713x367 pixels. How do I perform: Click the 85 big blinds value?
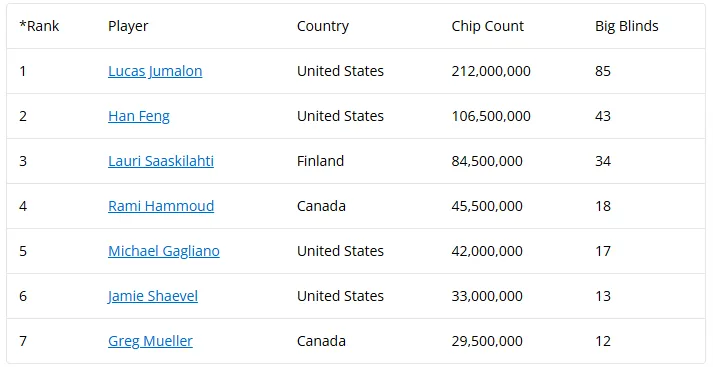pos(603,71)
